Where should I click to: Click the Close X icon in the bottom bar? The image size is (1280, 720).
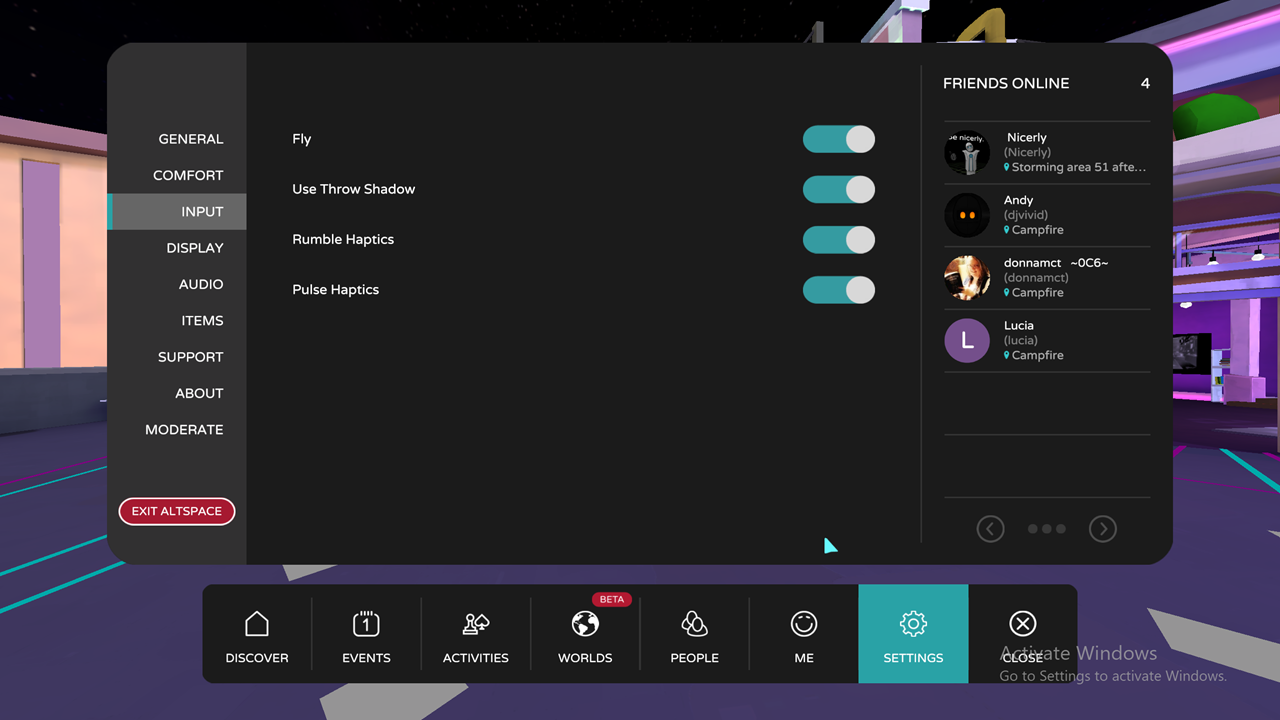[1022, 624]
